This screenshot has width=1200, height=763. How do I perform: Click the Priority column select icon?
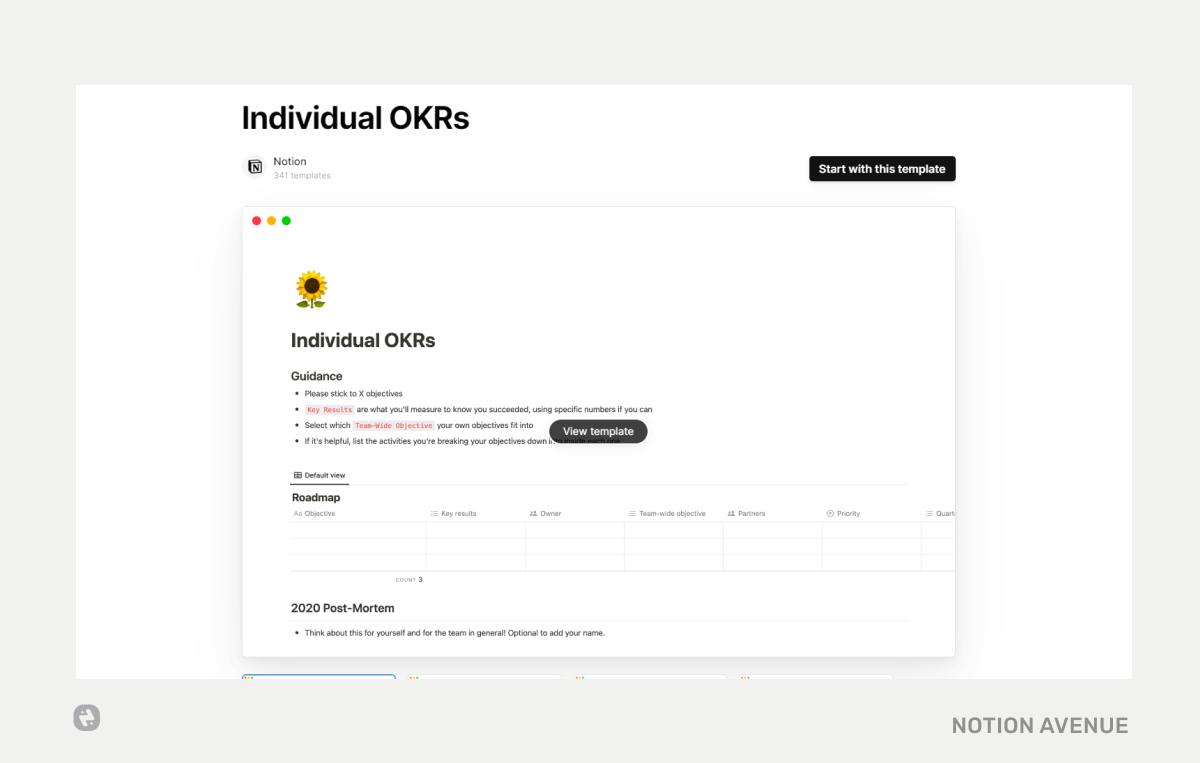click(830, 513)
